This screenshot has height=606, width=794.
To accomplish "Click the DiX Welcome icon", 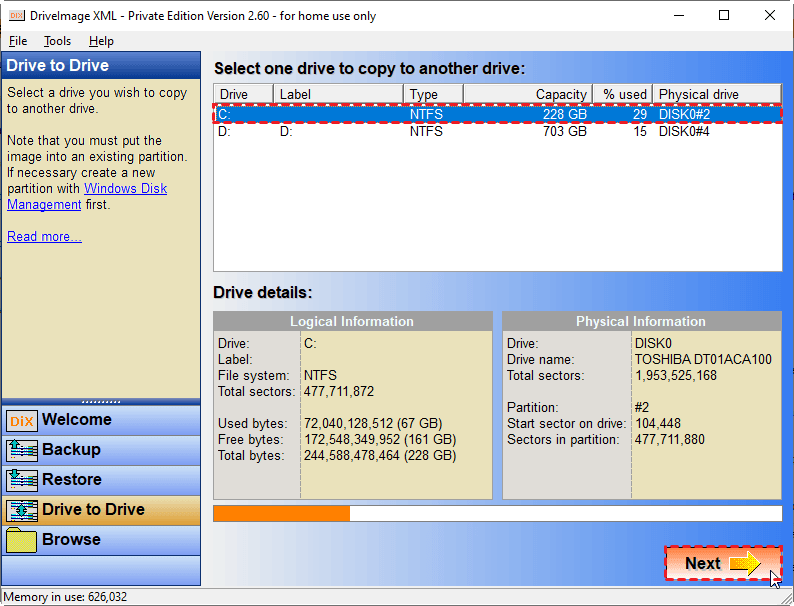I will [21, 421].
